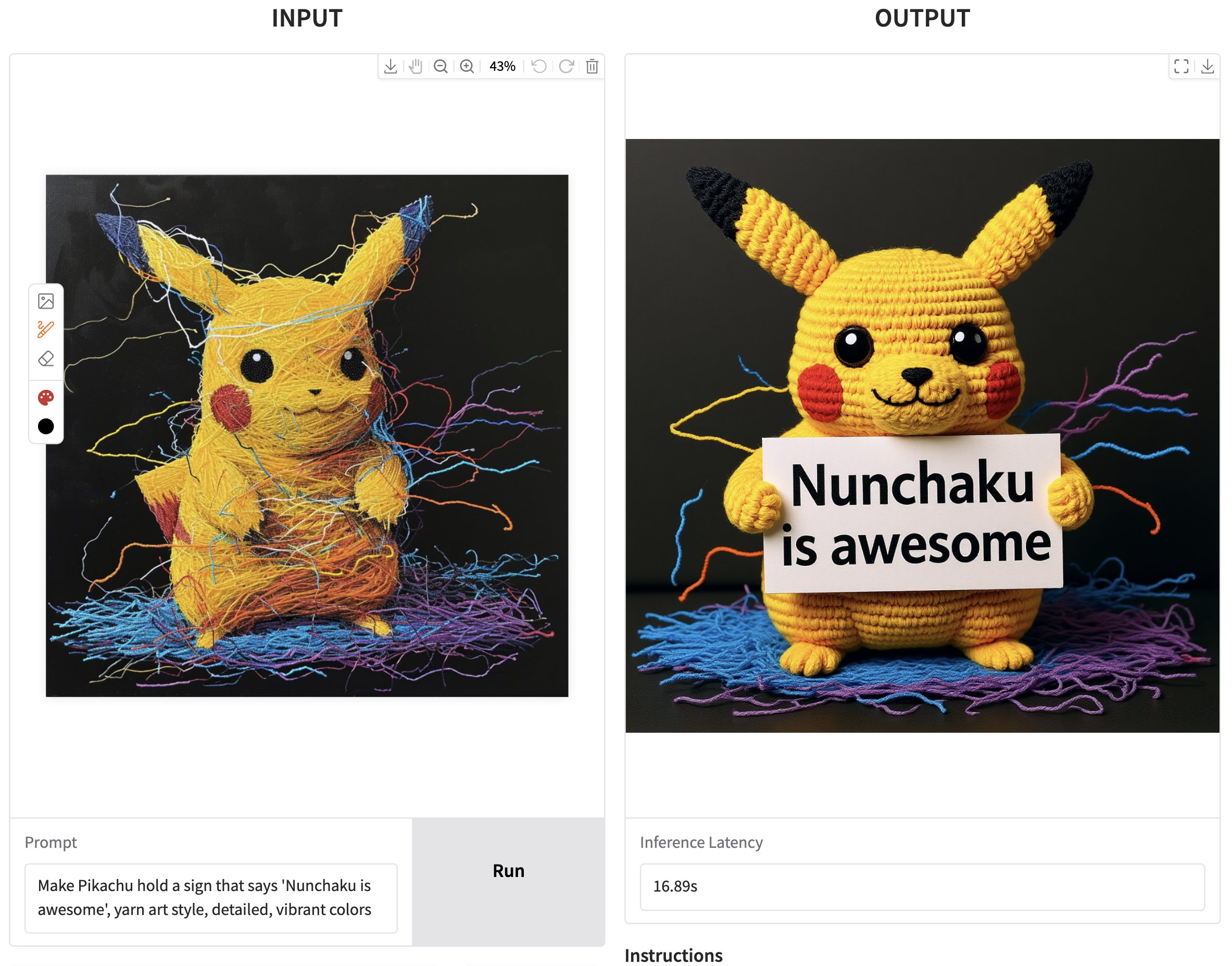Image resolution: width=1232 pixels, height=966 pixels.
Task: Activate the pan hand tool
Action: 416,67
